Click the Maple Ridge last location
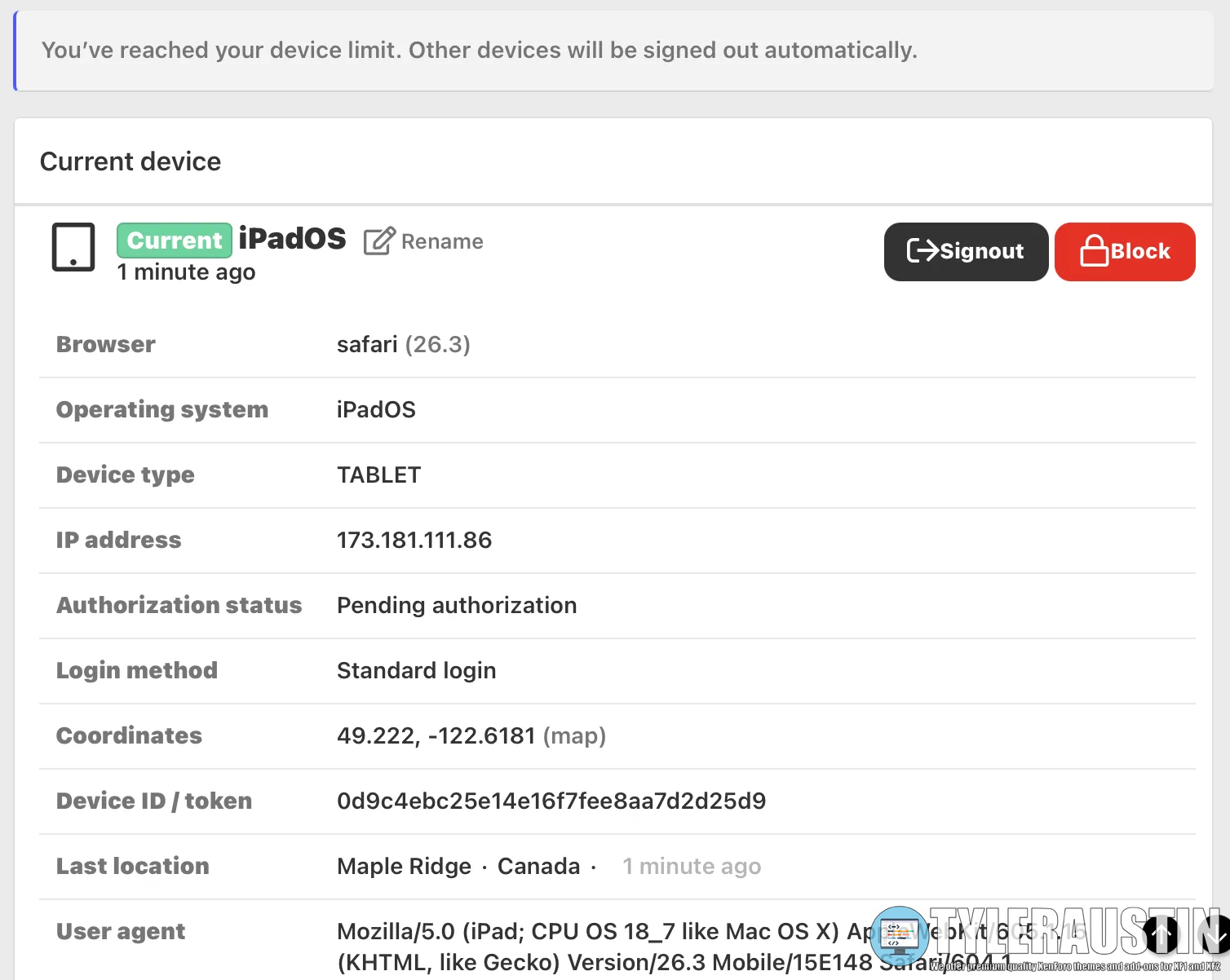This screenshot has height=980, width=1230. pyautogui.click(x=404, y=866)
